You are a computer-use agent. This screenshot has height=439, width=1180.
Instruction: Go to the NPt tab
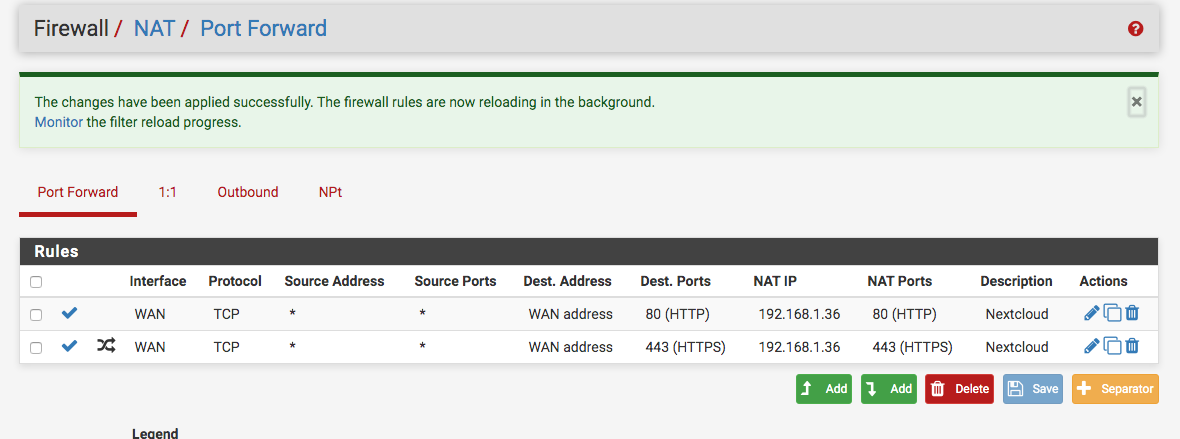click(330, 192)
